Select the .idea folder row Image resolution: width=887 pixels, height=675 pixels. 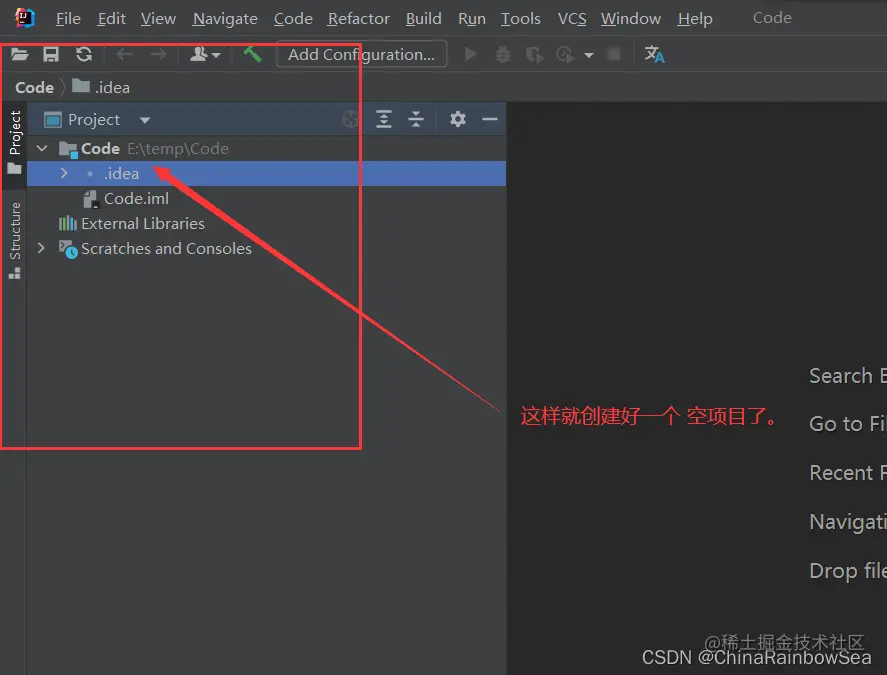266,173
